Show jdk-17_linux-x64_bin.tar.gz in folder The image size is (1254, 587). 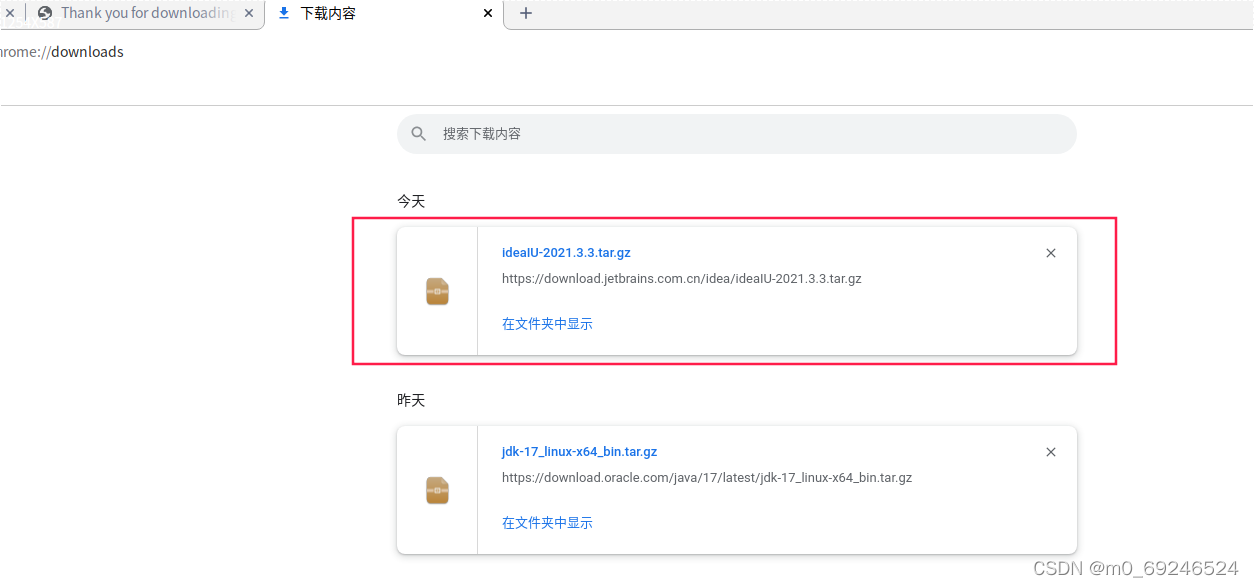coord(547,523)
